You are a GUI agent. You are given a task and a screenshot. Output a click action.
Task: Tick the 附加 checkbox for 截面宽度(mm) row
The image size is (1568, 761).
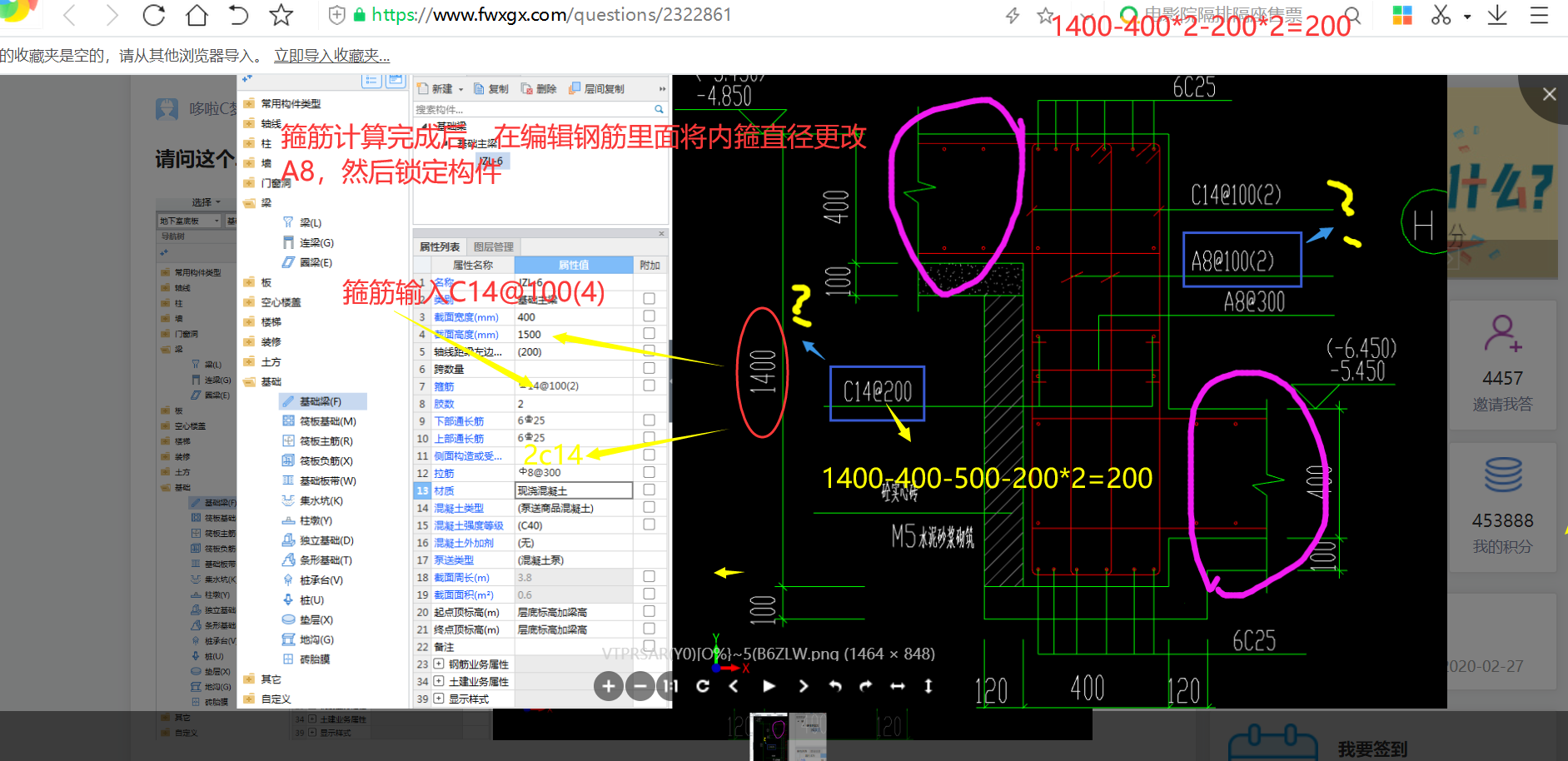650,316
